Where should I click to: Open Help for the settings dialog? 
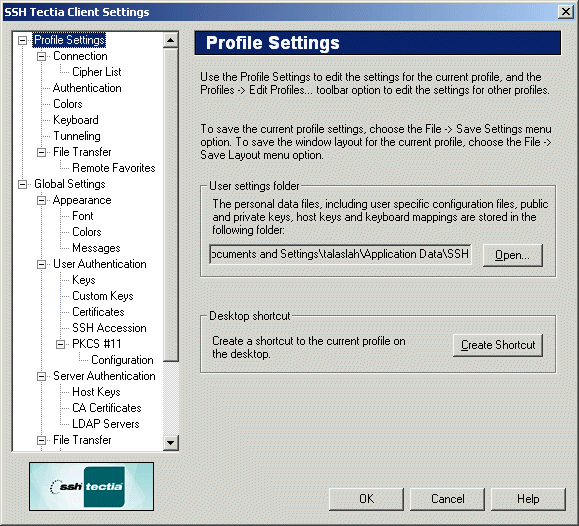coord(528,499)
